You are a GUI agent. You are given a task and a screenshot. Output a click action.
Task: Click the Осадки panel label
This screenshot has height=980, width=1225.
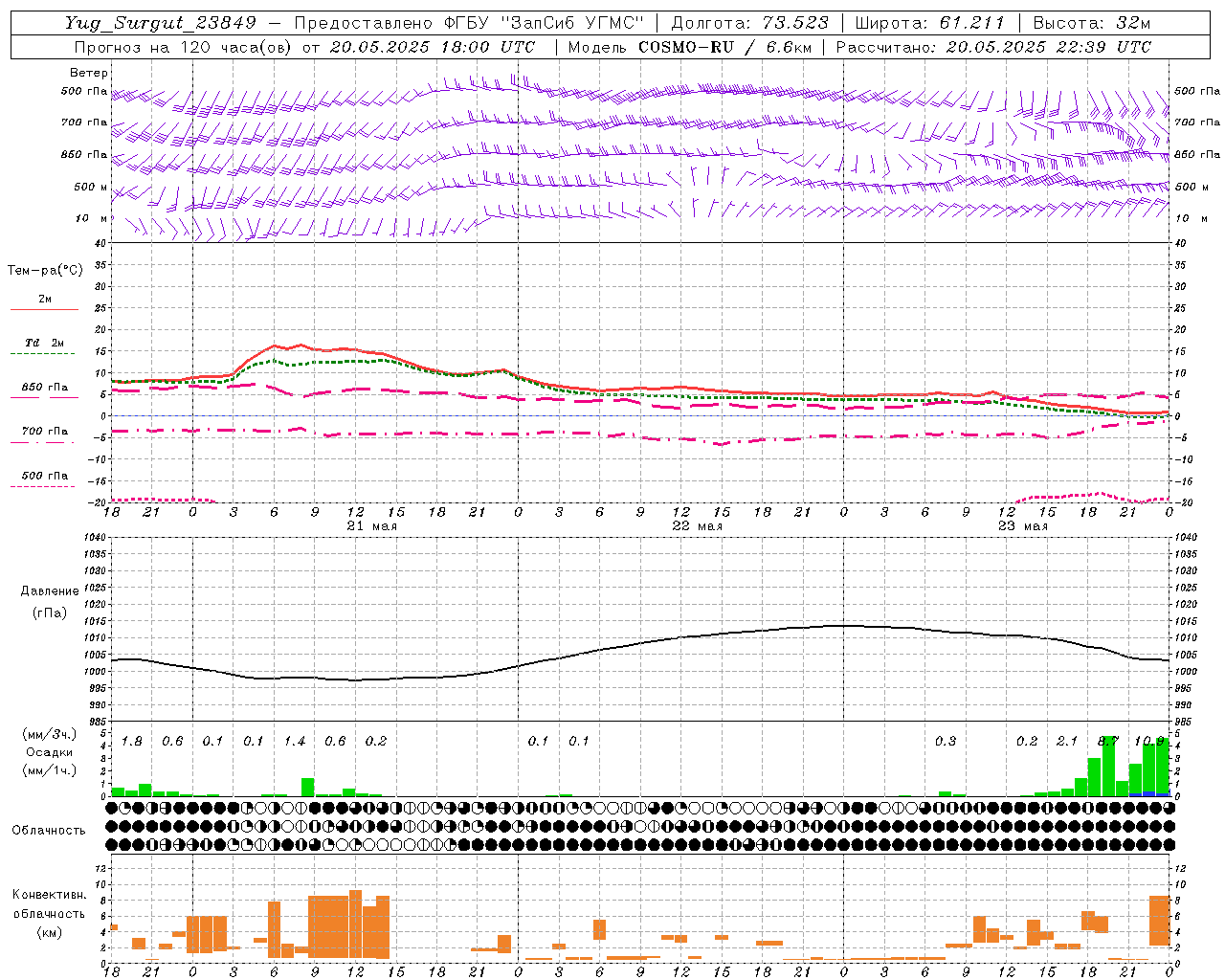[50, 752]
